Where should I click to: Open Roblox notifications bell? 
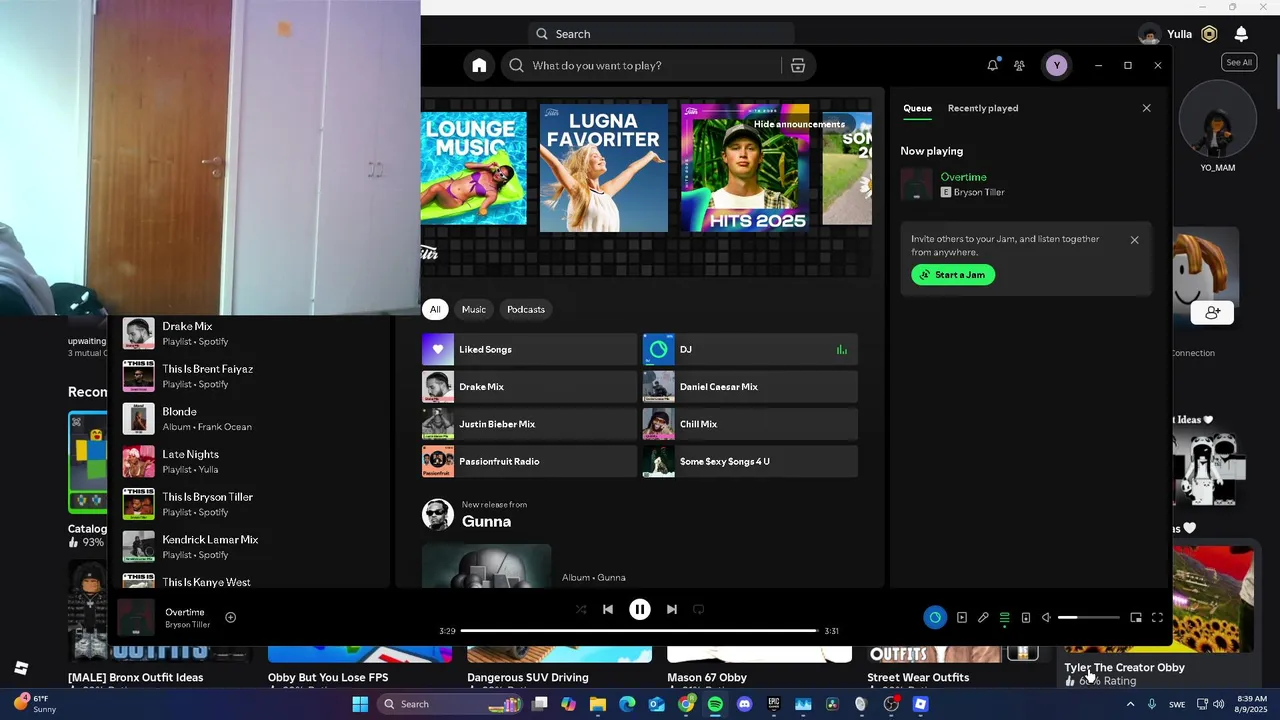1241,34
